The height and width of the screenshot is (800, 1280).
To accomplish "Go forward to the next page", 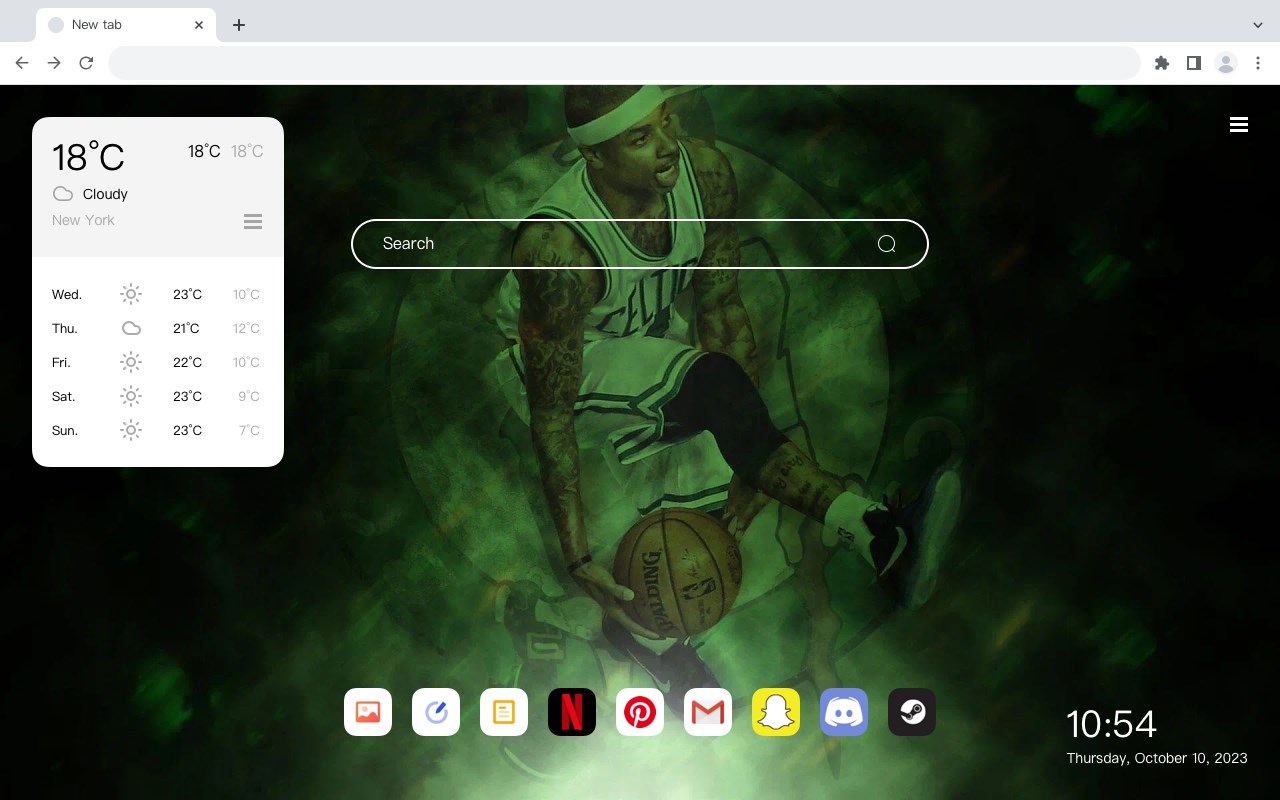I will point(54,63).
